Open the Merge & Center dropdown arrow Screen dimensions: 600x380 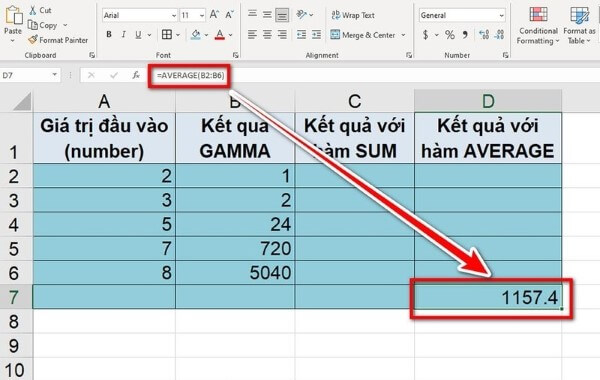coord(403,35)
